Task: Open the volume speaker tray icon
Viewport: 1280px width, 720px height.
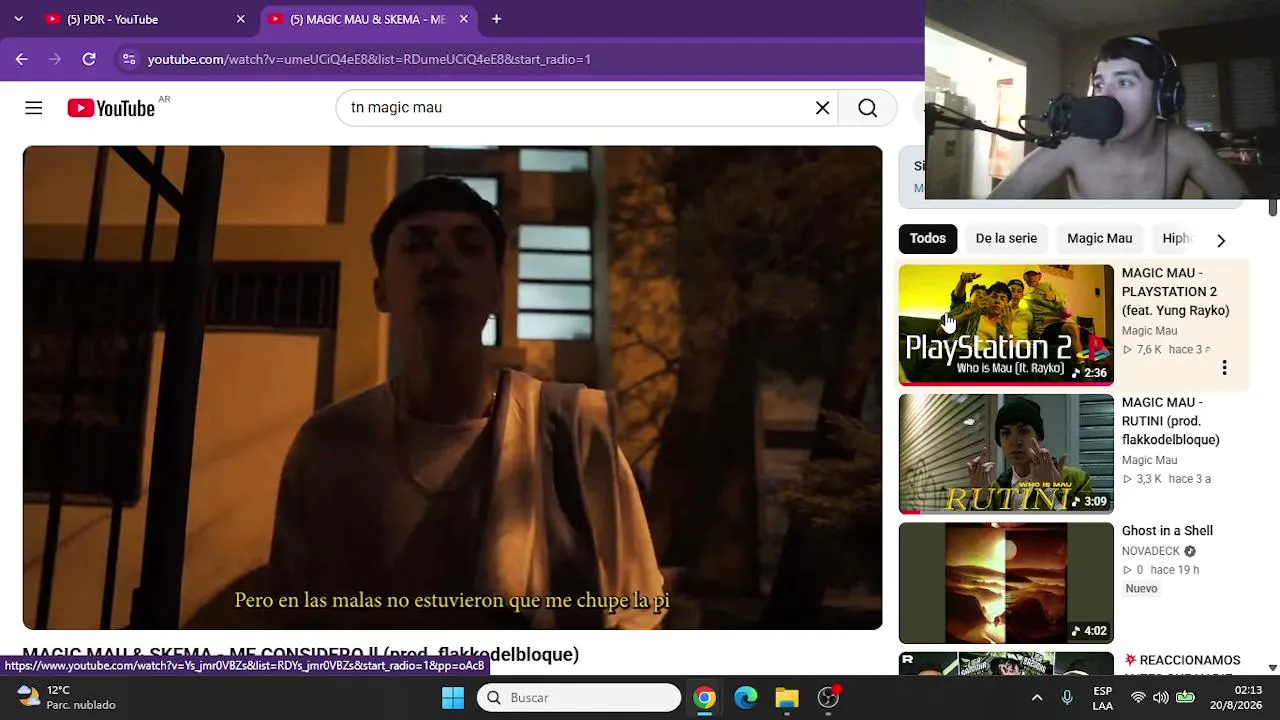Action: pyautogui.click(x=1161, y=697)
